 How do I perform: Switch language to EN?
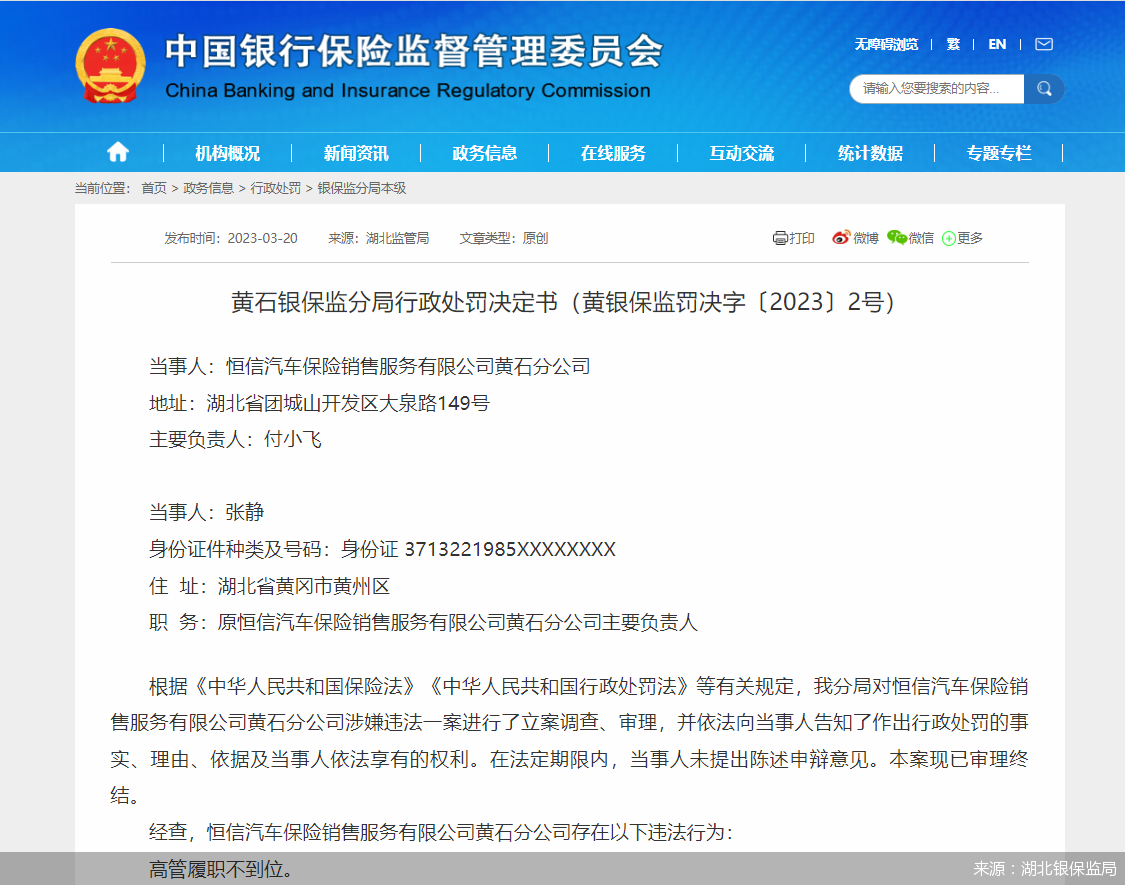997,44
